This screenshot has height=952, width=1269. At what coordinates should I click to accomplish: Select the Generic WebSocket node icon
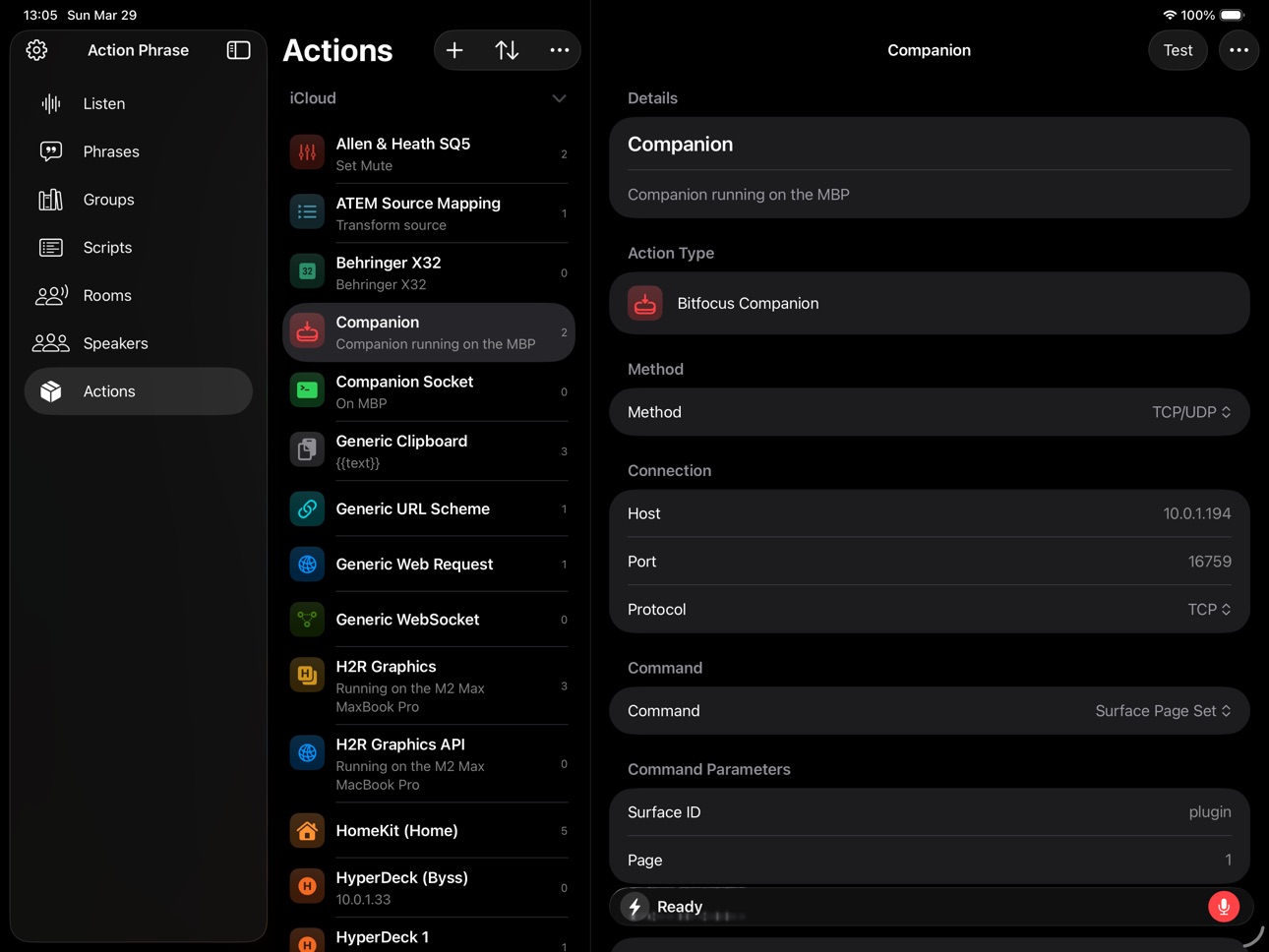[x=307, y=620]
